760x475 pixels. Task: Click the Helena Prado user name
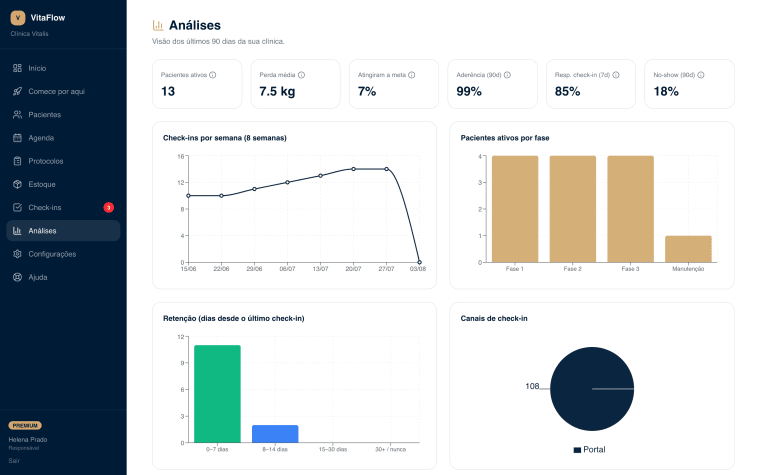coord(28,440)
